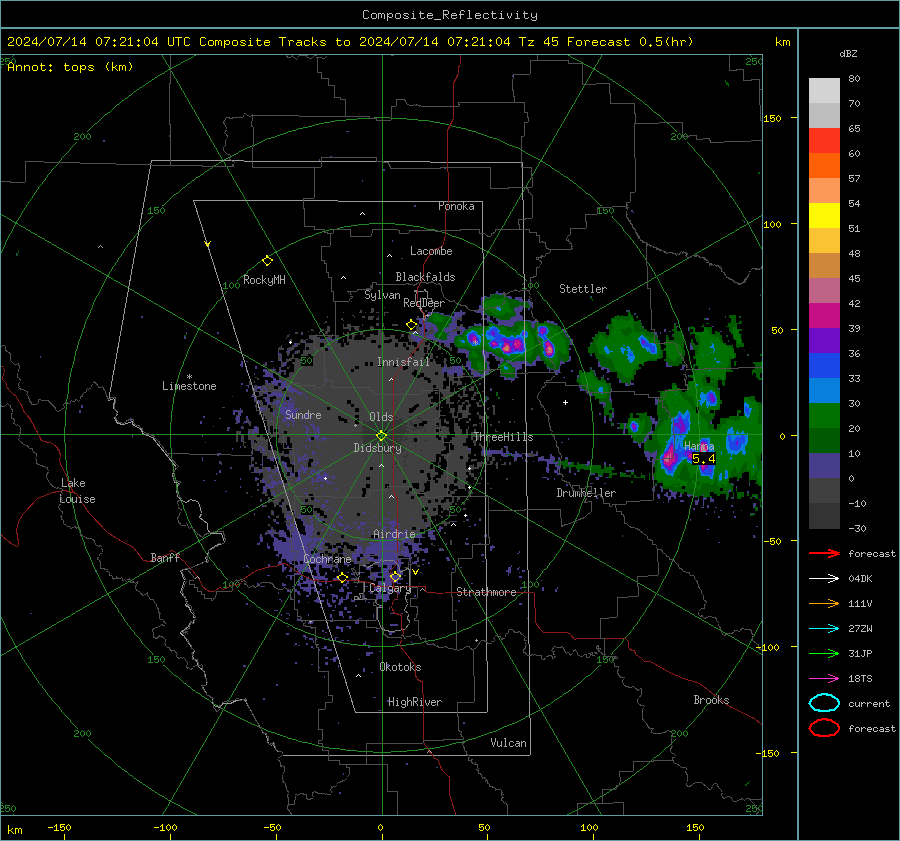900x841 pixels.
Task: Click the Cochrane town label
Action: (327, 559)
